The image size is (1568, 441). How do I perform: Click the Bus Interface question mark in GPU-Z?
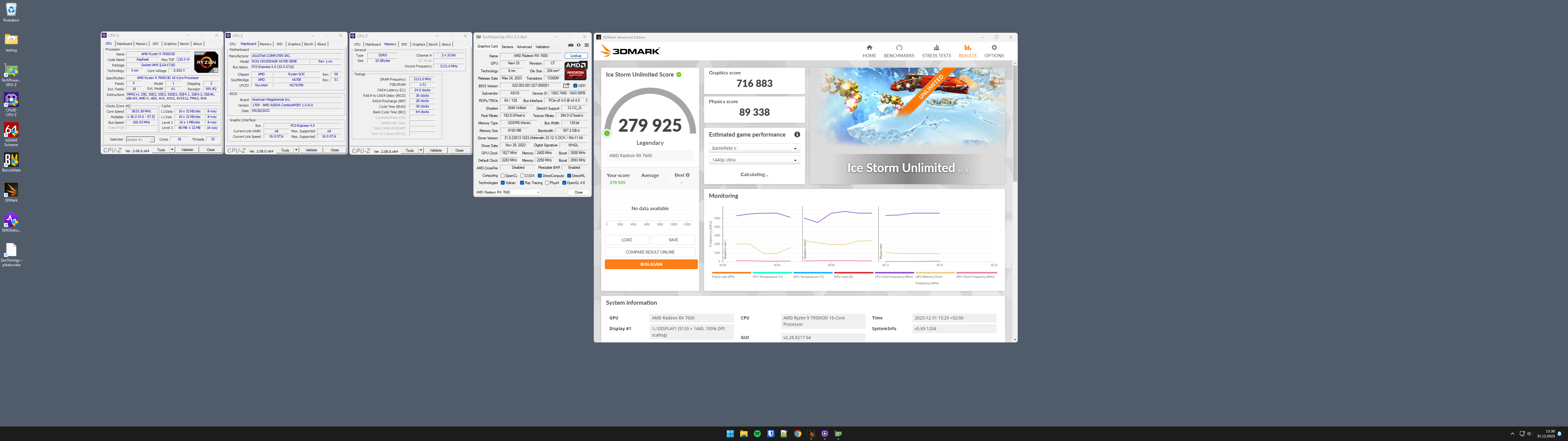click(586, 100)
